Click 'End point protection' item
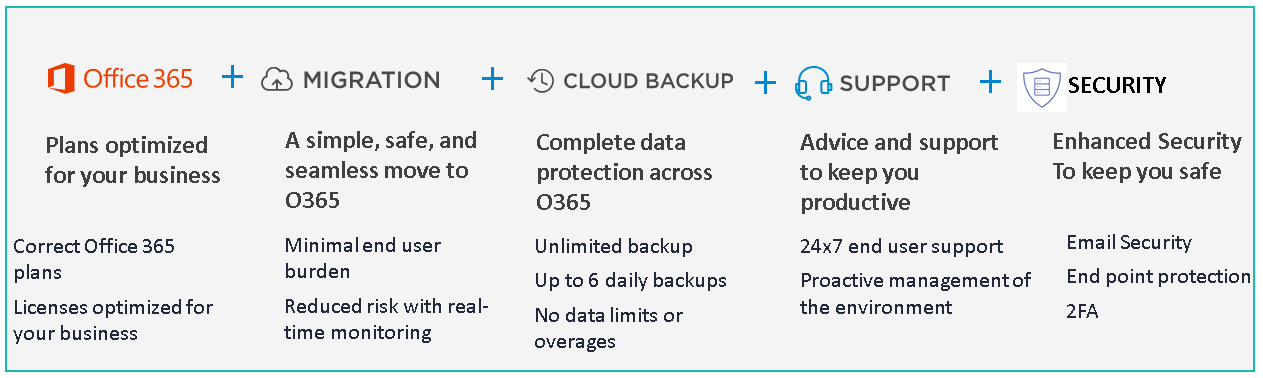The image size is (1263, 378). pos(1158,277)
